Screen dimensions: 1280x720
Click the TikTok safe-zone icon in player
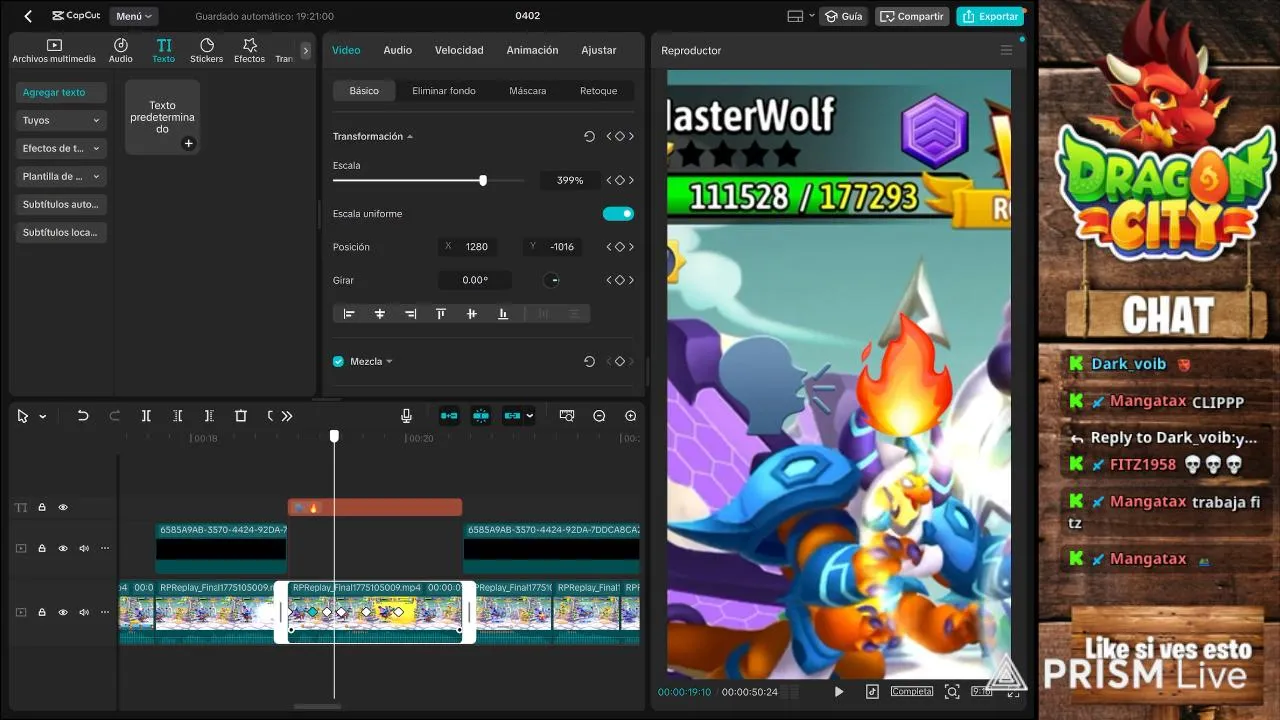click(872, 691)
